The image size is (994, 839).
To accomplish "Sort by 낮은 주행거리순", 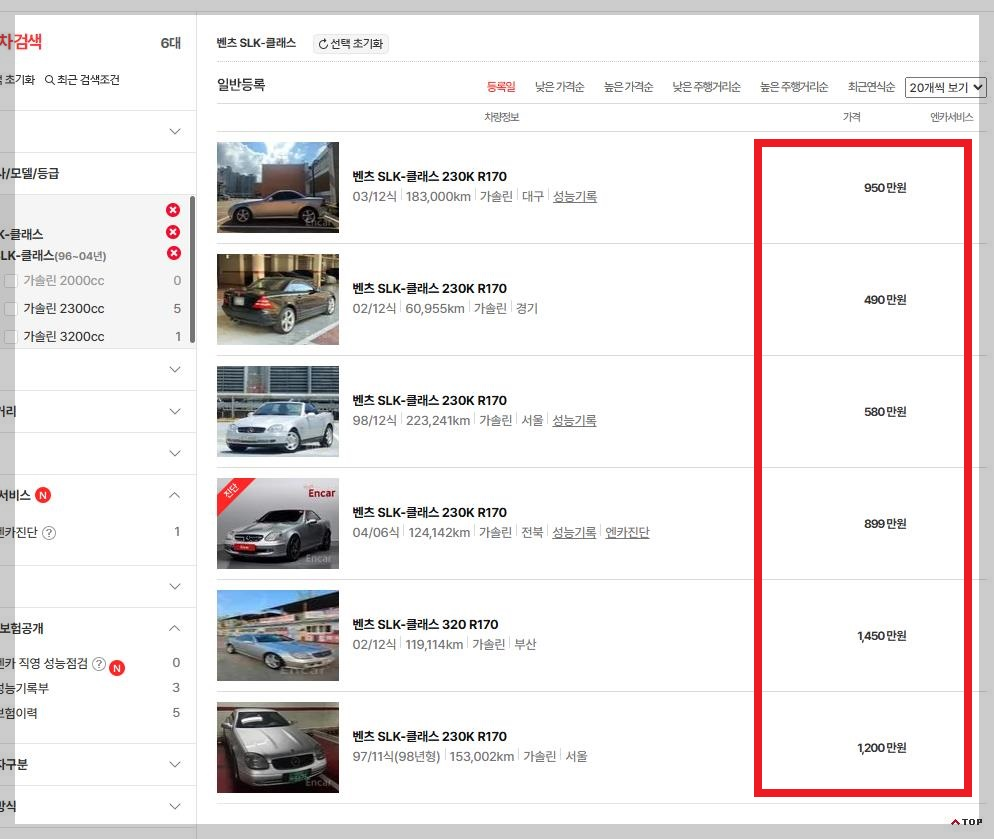I will pos(706,87).
